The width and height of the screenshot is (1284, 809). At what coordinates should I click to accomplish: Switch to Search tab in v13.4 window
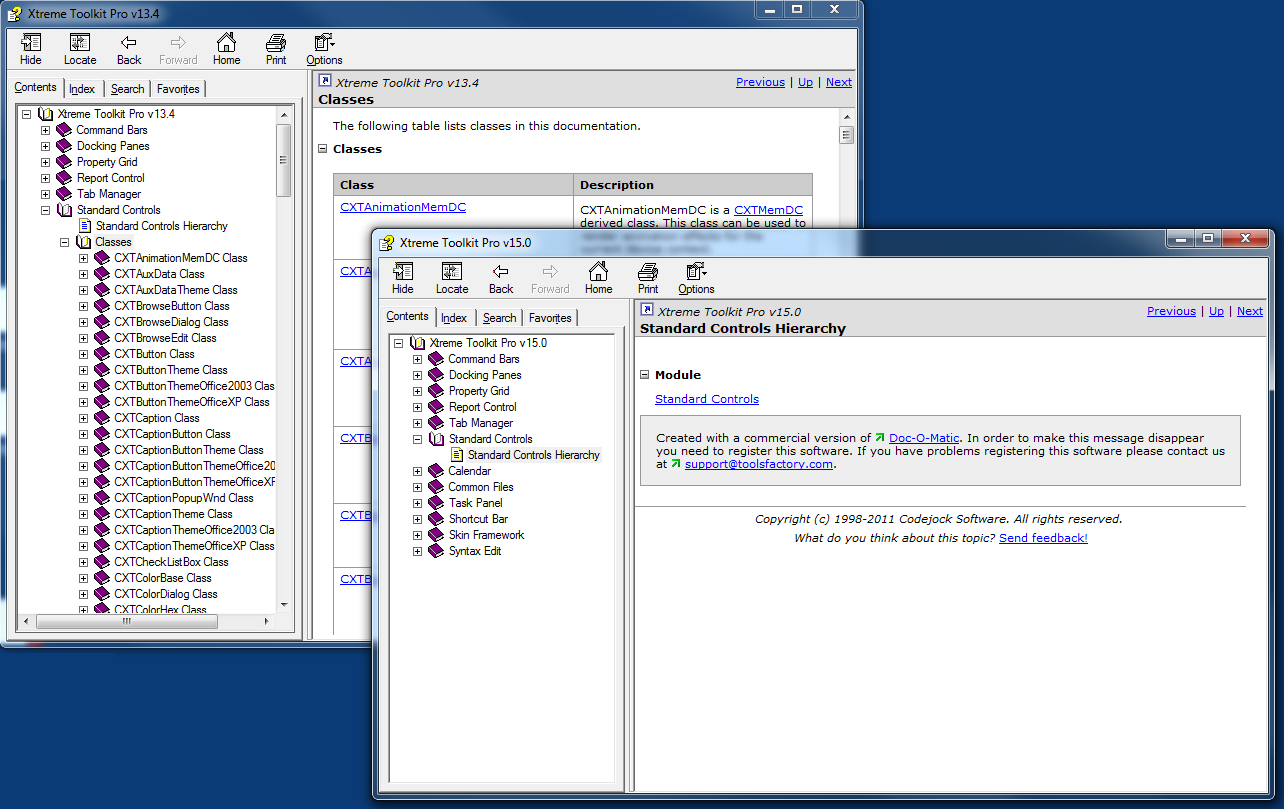click(127, 89)
